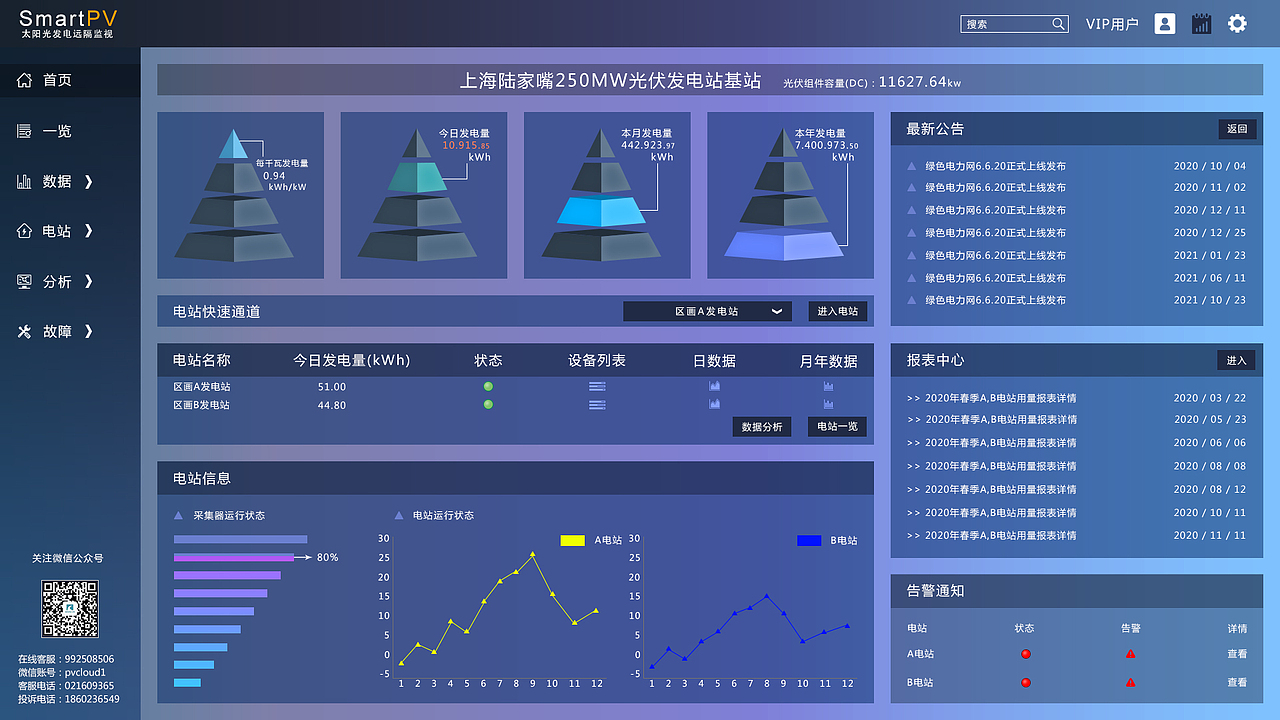Open the 设备列表 list icon for 区画A发电站
1280x720 pixels.
(597, 387)
